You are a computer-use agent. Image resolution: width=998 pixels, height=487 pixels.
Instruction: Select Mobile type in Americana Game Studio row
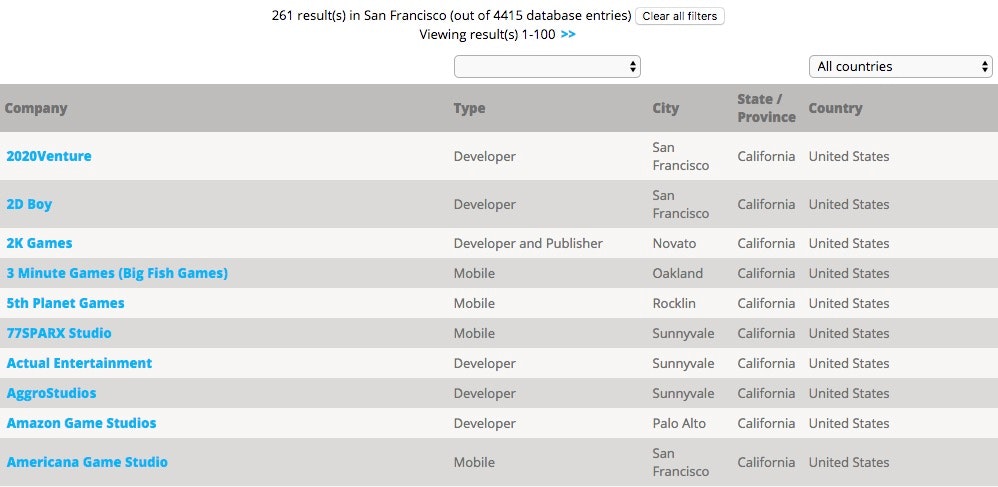(474, 462)
